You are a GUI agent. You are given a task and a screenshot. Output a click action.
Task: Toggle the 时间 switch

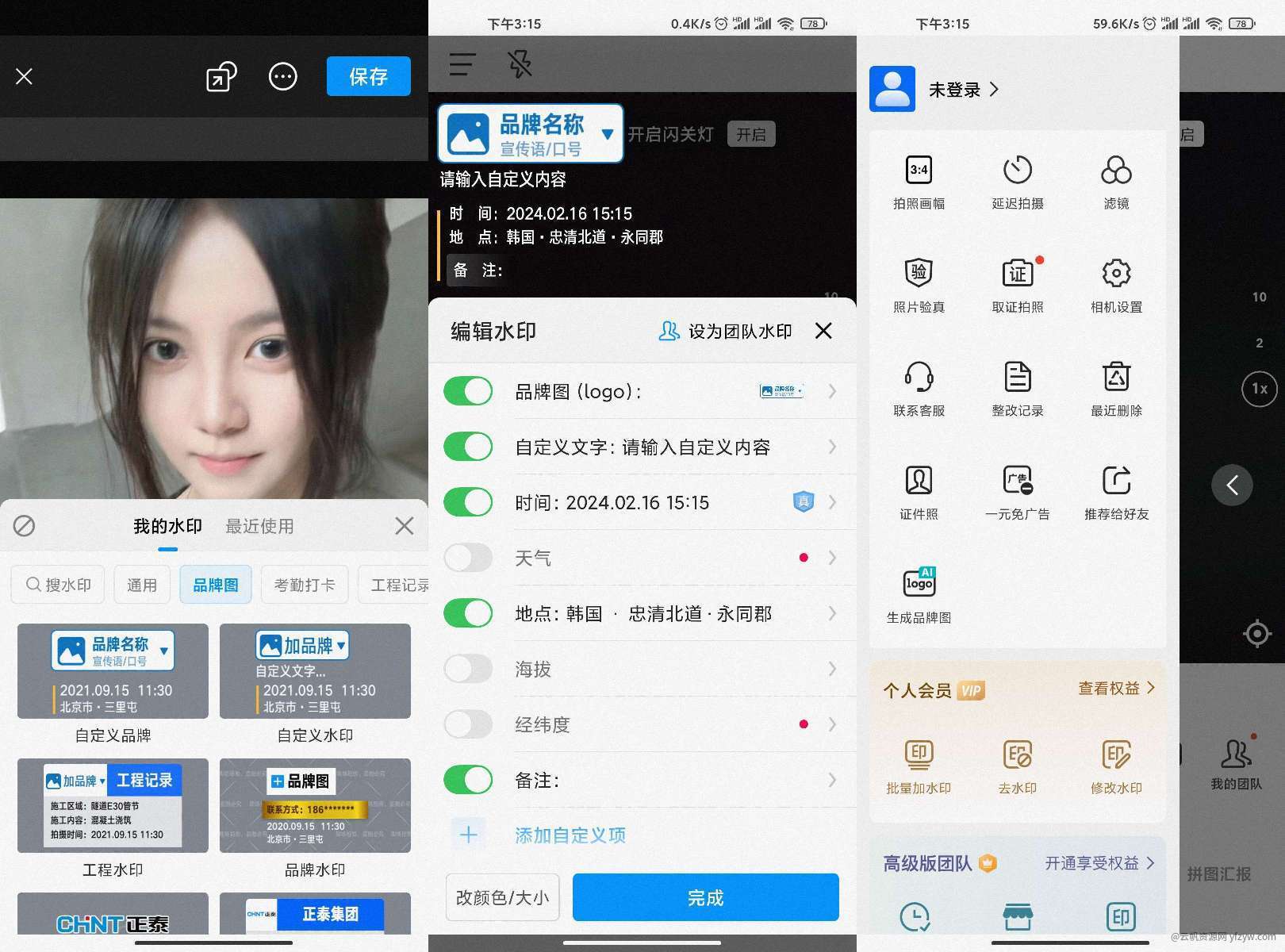pyautogui.click(x=468, y=502)
